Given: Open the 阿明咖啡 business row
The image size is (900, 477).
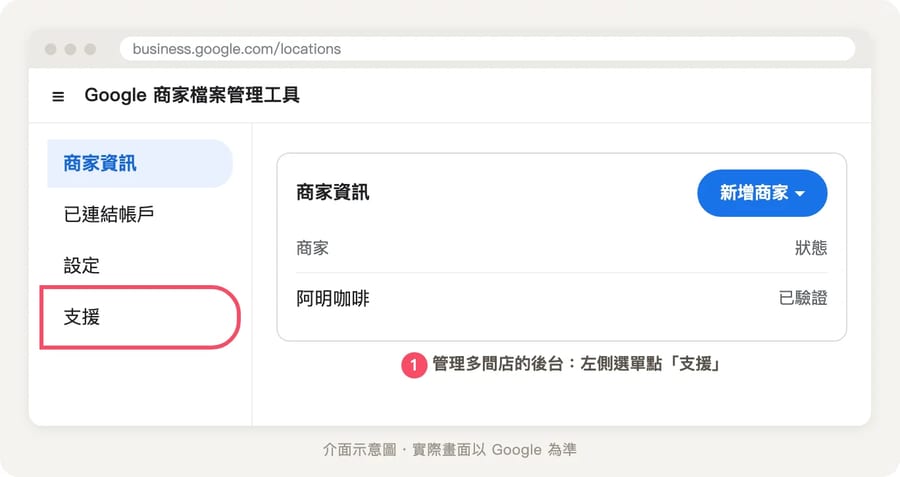Looking at the screenshot, I should click(561, 298).
